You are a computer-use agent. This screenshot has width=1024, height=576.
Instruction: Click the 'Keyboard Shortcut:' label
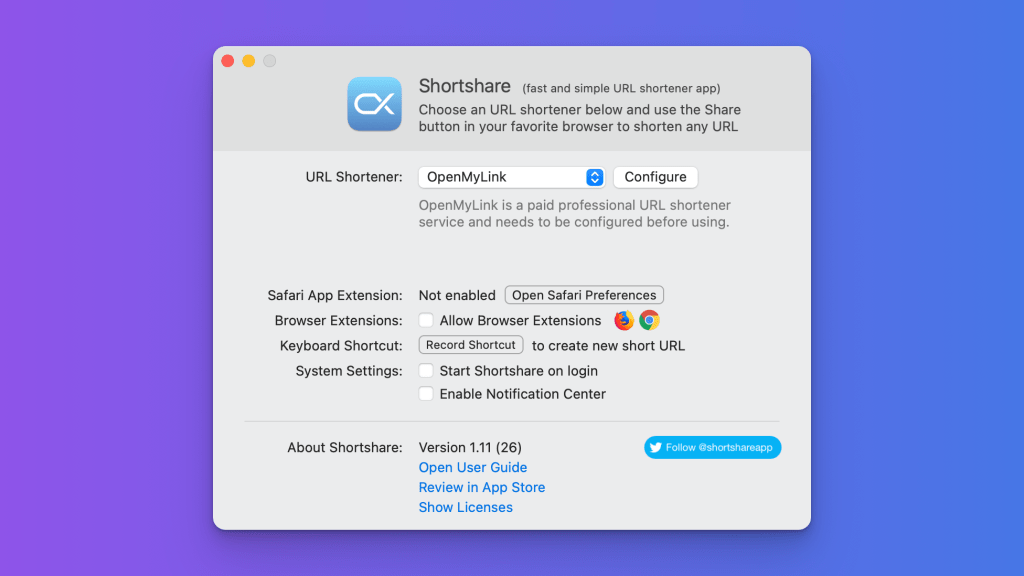tap(341, 345)
